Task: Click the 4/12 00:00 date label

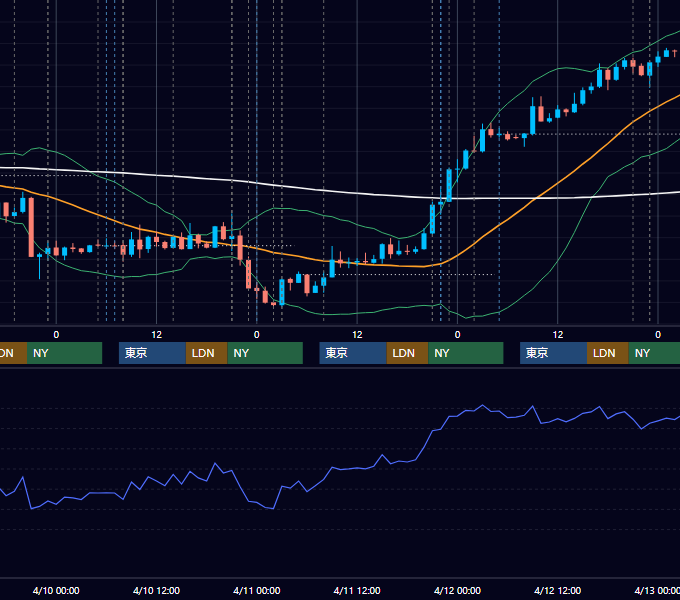Action: tap(457, 590)
